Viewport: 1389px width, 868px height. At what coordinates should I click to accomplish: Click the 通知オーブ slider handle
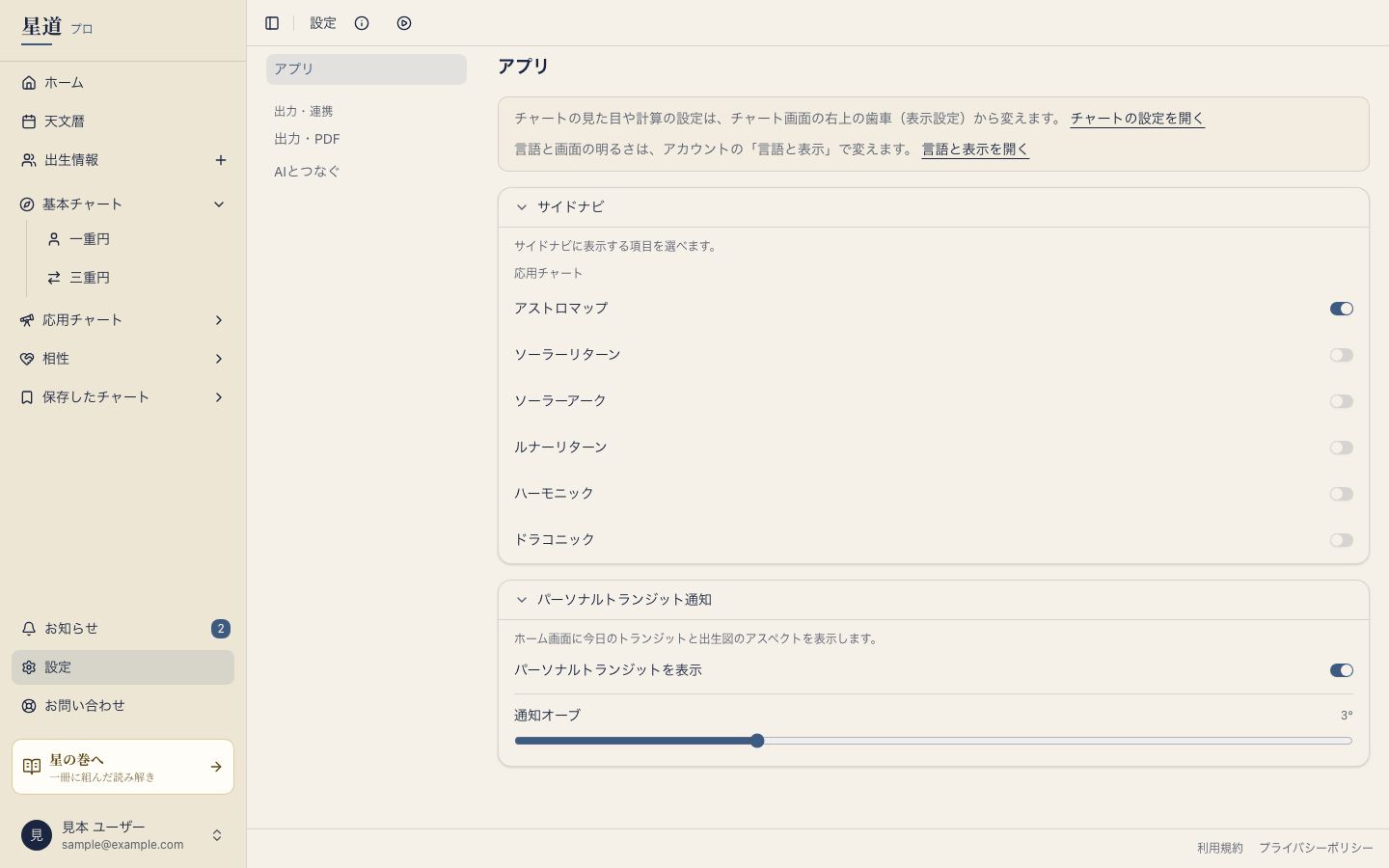pos(757,741)
